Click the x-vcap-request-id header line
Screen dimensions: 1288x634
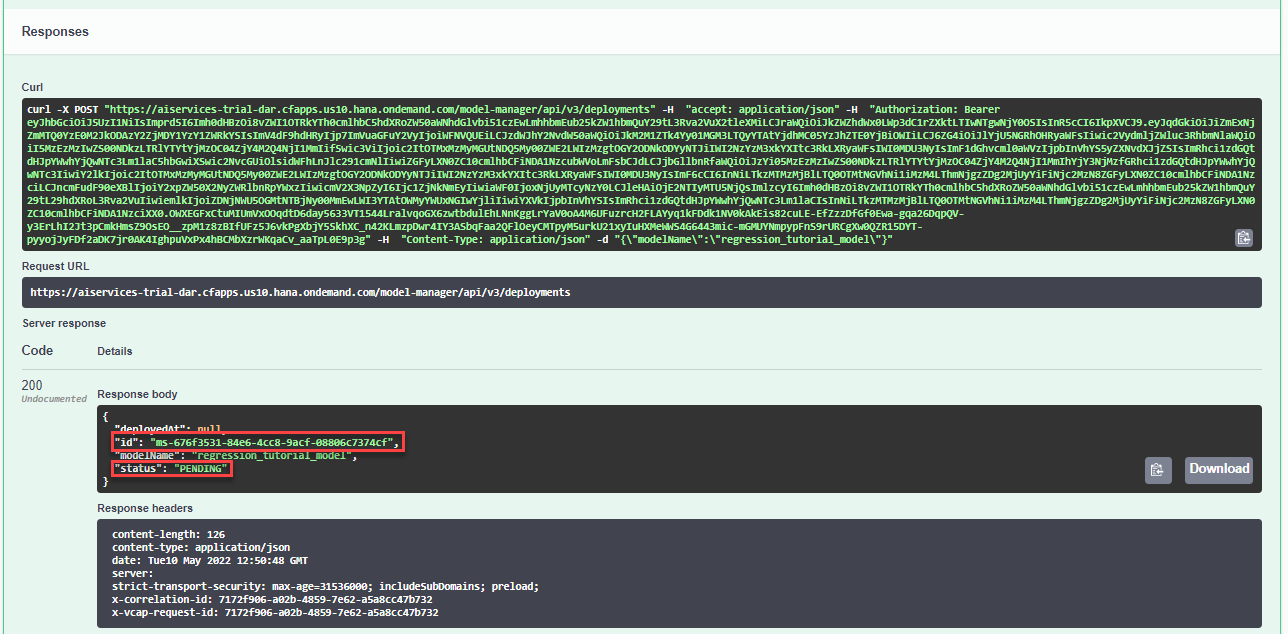(275, 612)
